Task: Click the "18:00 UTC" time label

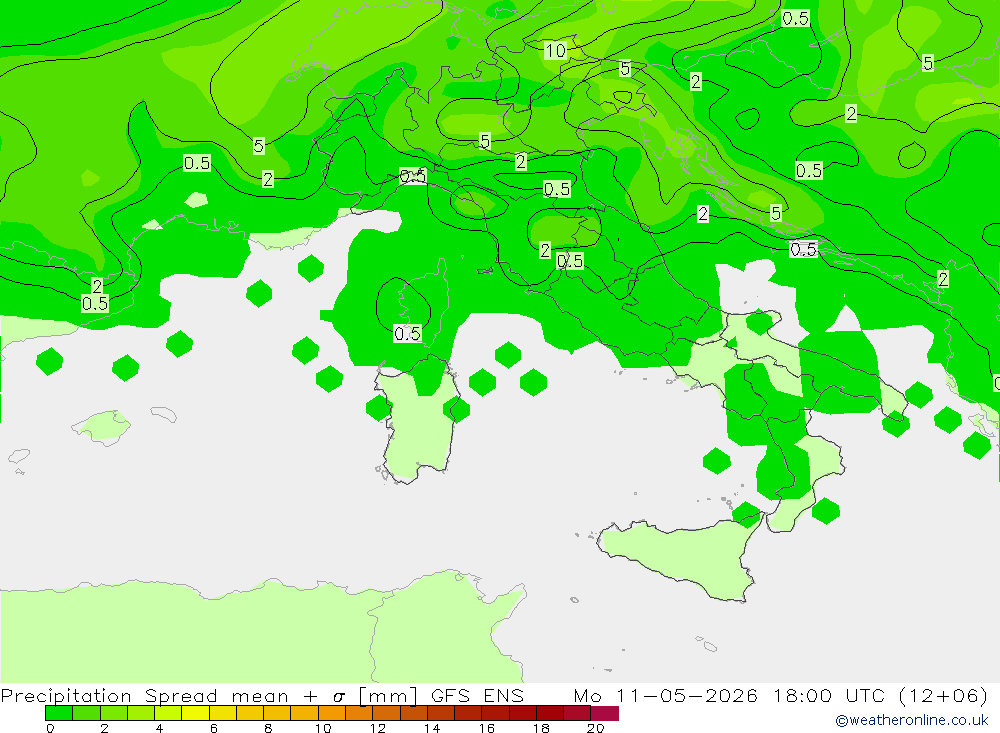Action: point(829,695)
